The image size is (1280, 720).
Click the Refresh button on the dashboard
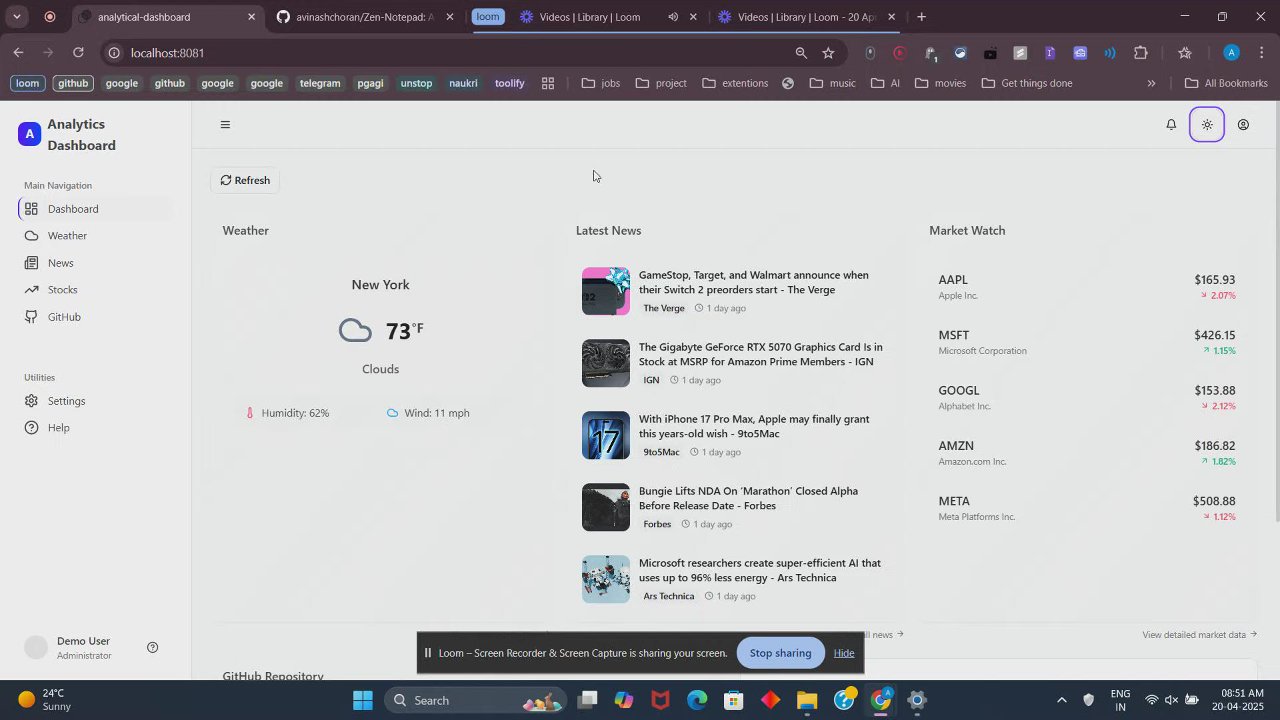[x=245, y=180]
